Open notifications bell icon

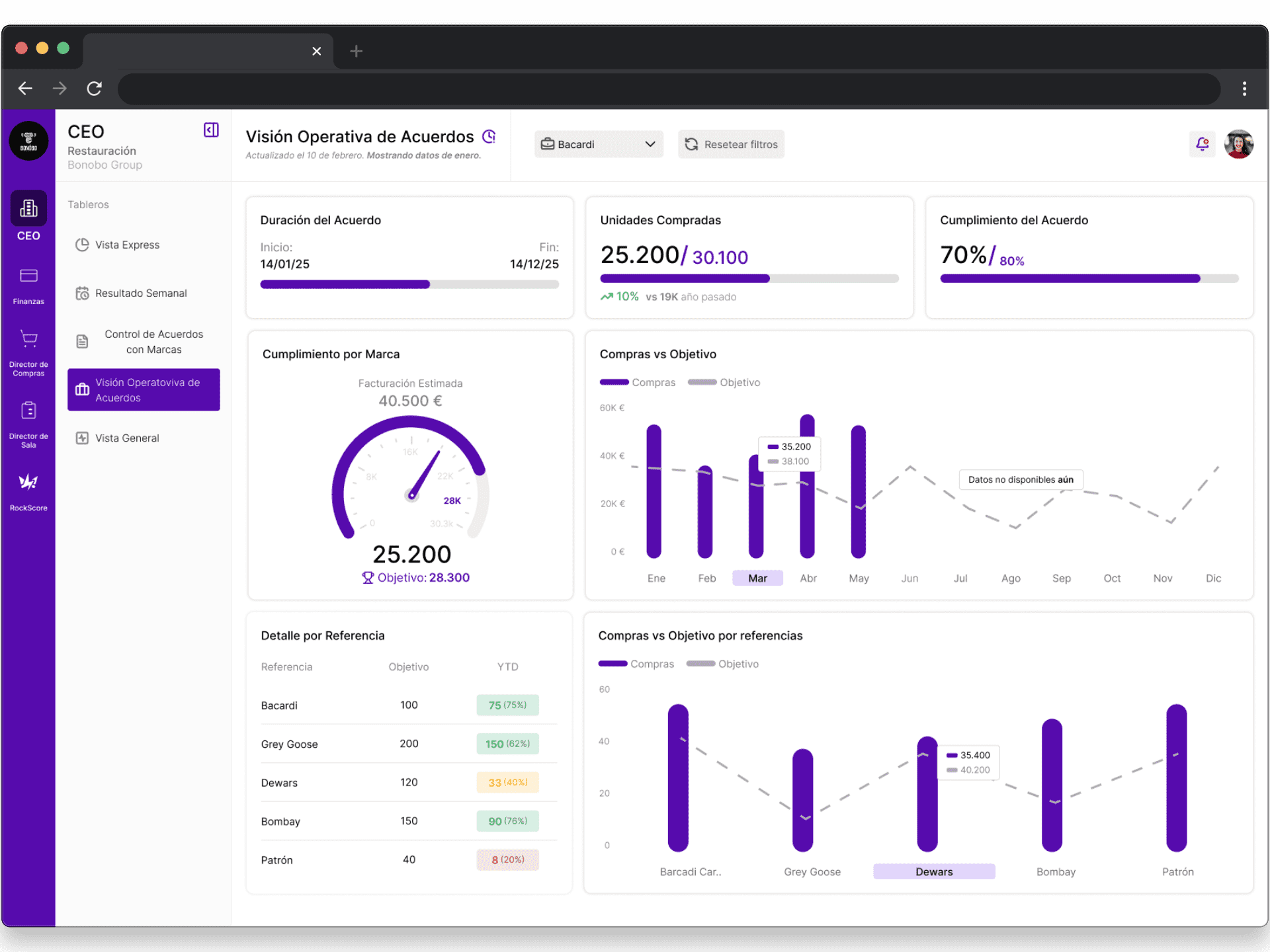point(1203,143)
